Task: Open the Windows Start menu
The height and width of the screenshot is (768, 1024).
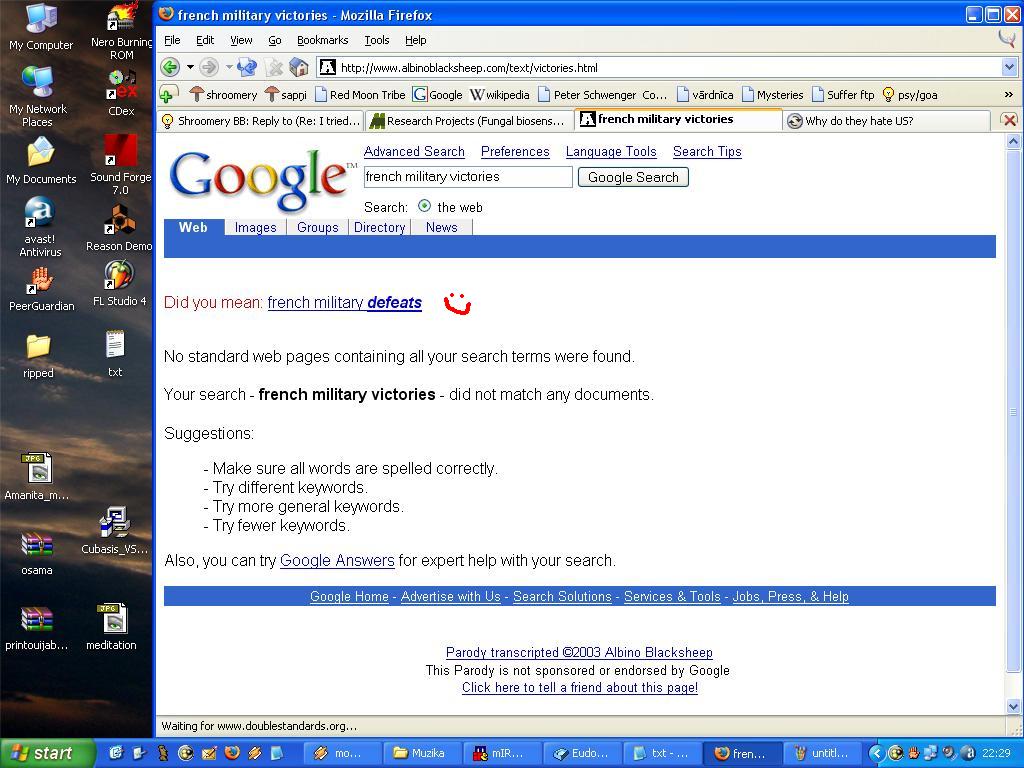Action: (46, 753)
